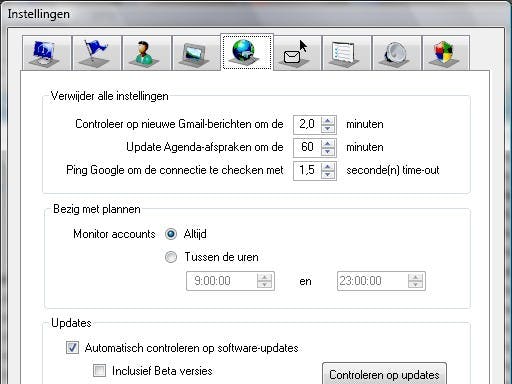Image resolution: width=512 pixels, height=384 pixels.
Task: Open the monitor display settings tab
Action: 47,53
